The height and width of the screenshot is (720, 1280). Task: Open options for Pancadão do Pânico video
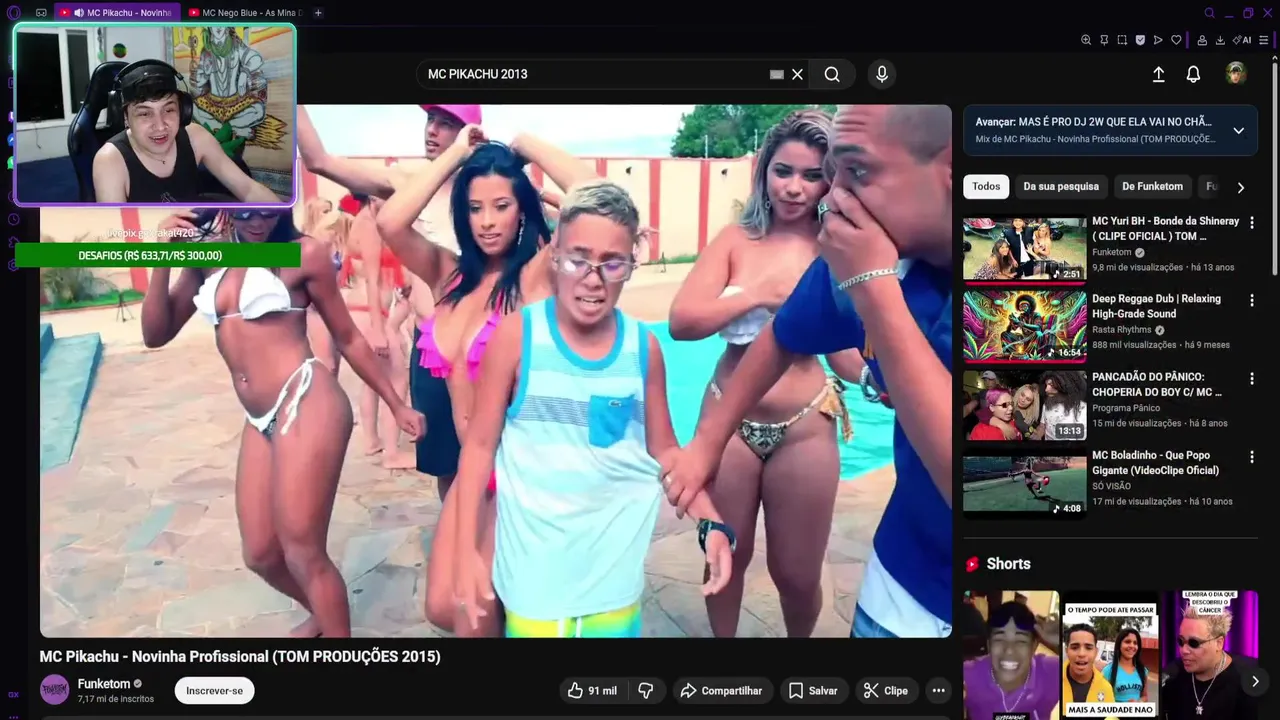[x=1251, y=378]
